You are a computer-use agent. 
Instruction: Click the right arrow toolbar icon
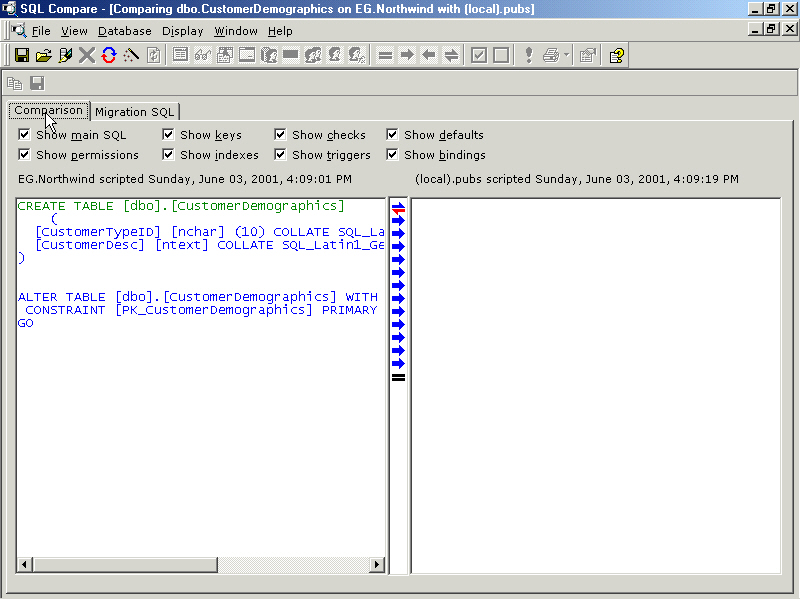407,55
